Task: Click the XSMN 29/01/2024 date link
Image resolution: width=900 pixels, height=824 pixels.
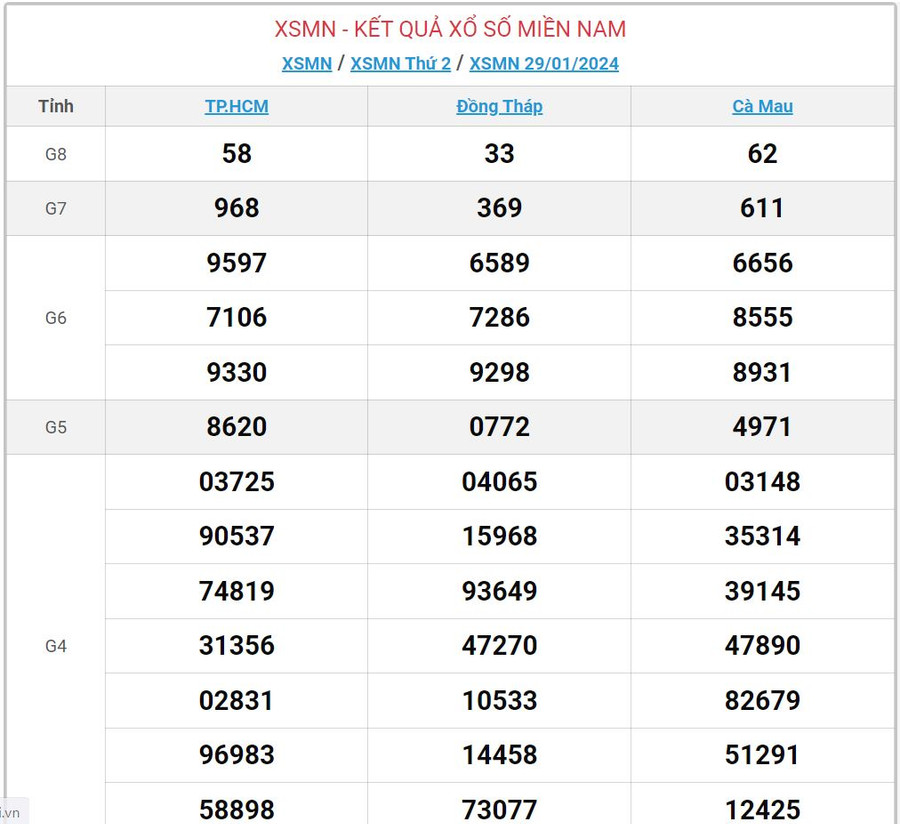Action: [544, 64]
